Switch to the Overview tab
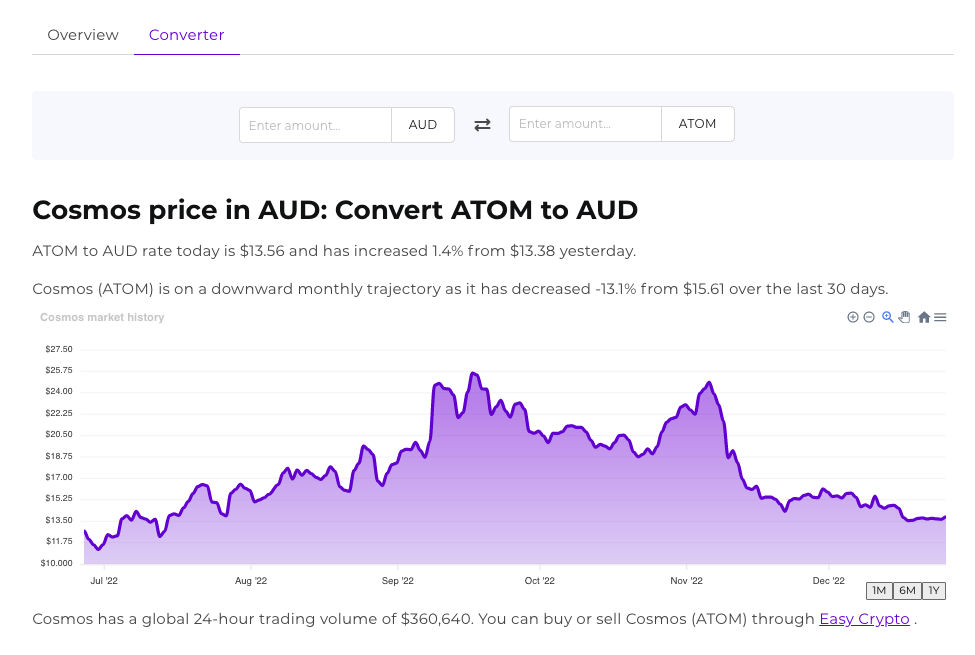 83,35
